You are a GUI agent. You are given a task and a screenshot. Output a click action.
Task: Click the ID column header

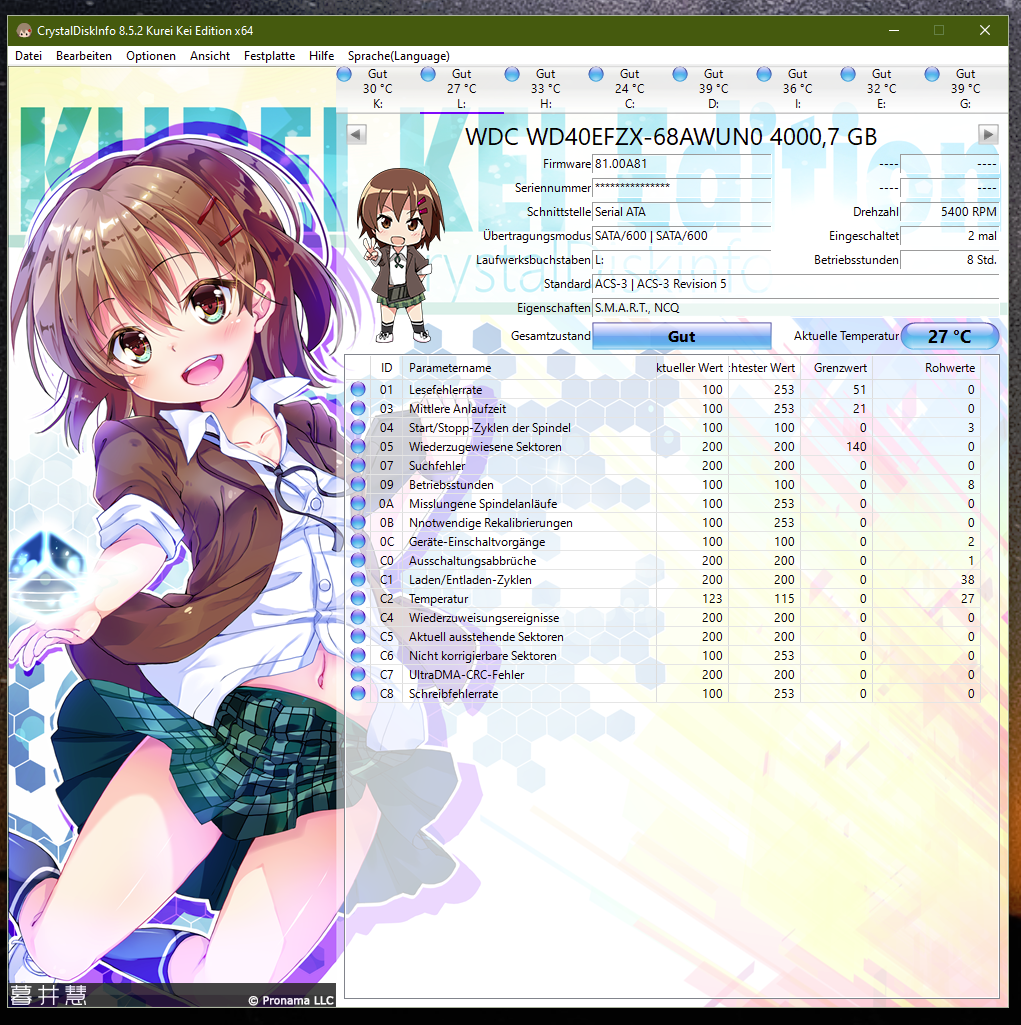tap(386, 368)
